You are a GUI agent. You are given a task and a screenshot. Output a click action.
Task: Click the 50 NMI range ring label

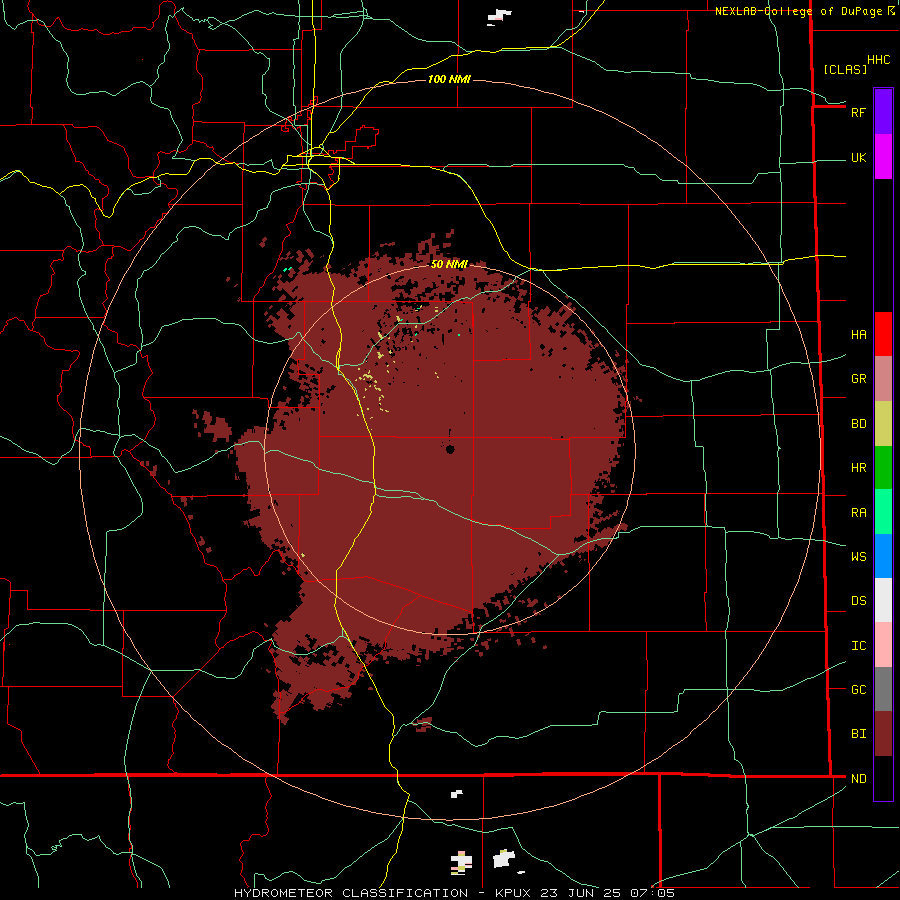point(449,264)
